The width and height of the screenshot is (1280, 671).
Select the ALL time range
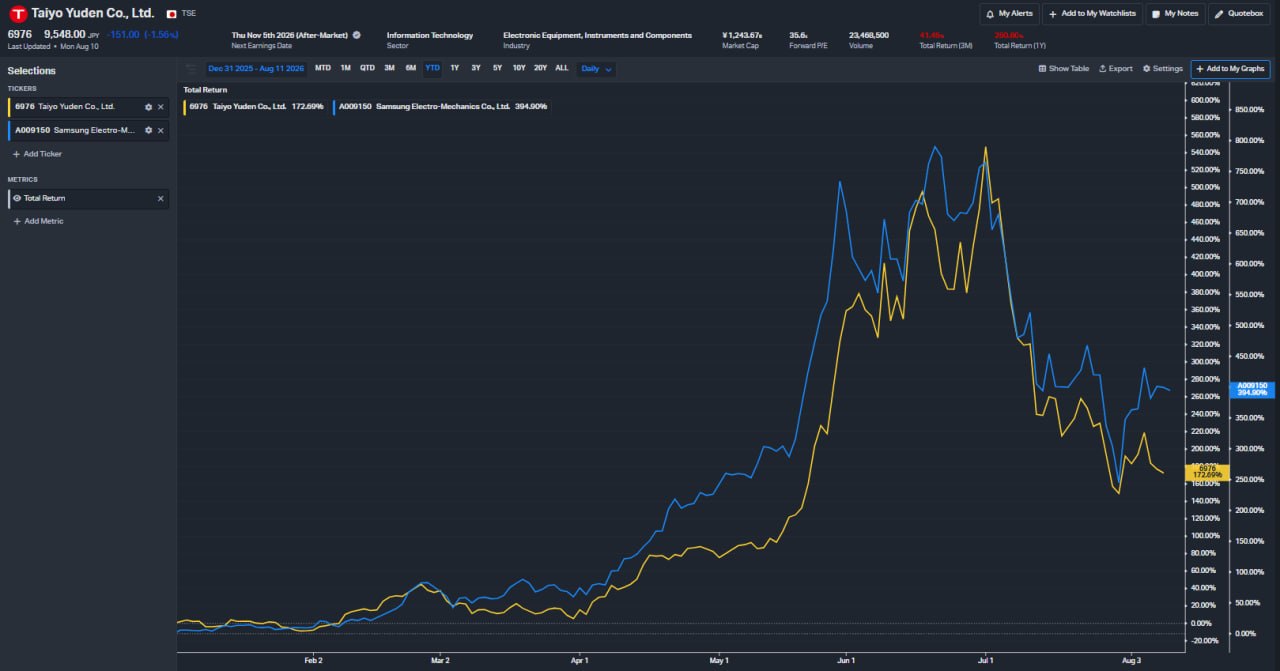[x=562, y=68]
